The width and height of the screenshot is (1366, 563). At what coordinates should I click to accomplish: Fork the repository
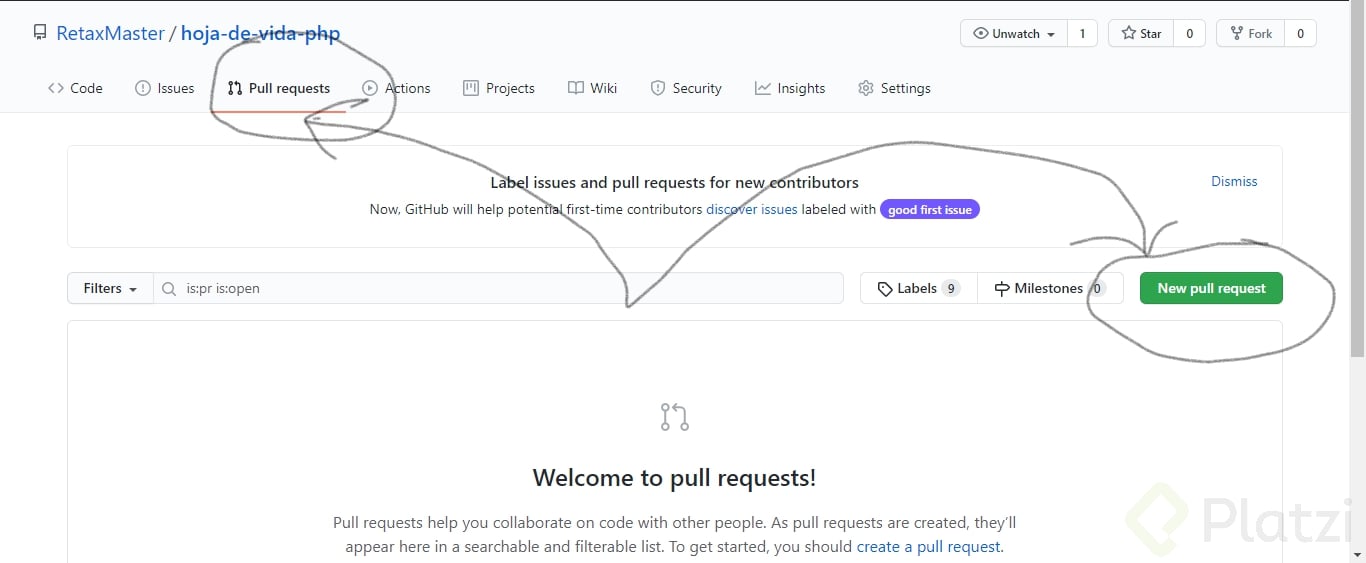pyautogui.click(x=1250, y=33)
